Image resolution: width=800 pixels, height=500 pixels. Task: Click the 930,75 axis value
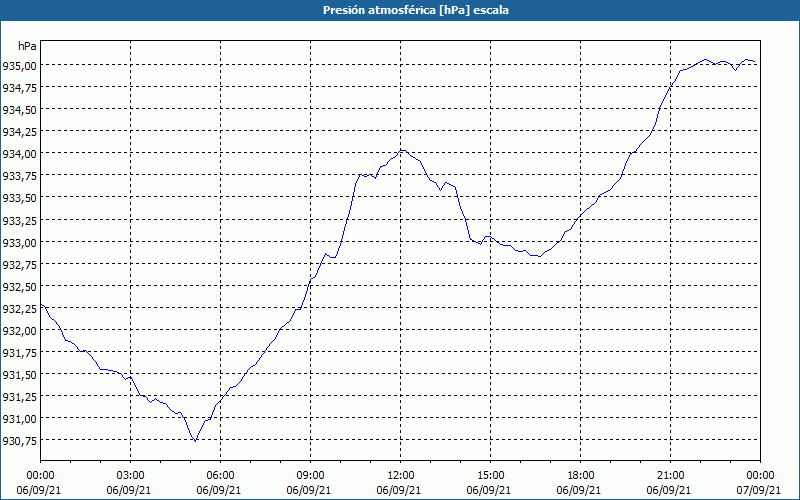point(19,441)
